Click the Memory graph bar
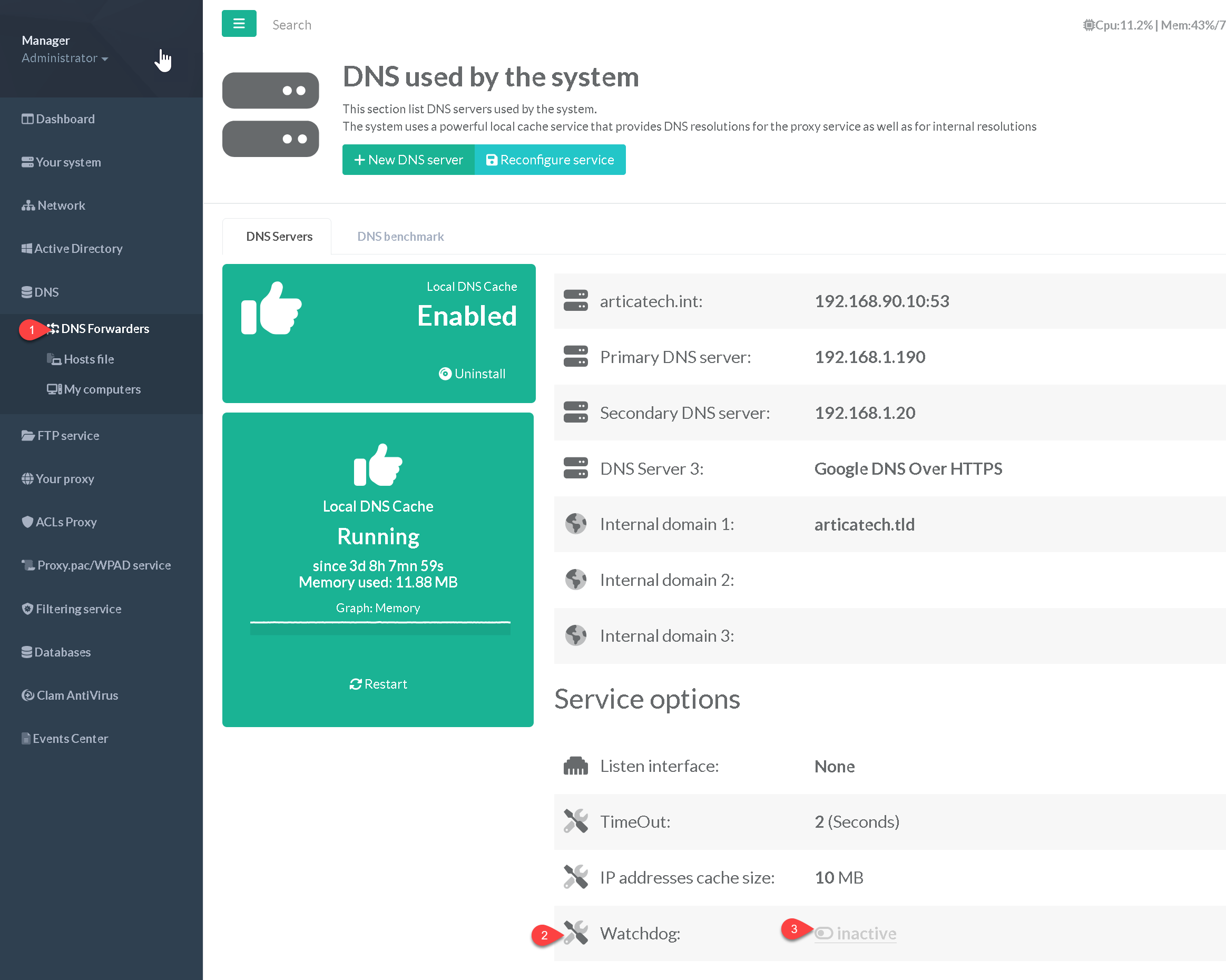Viewport: 1226px width, 980px height. click(380, 628)
